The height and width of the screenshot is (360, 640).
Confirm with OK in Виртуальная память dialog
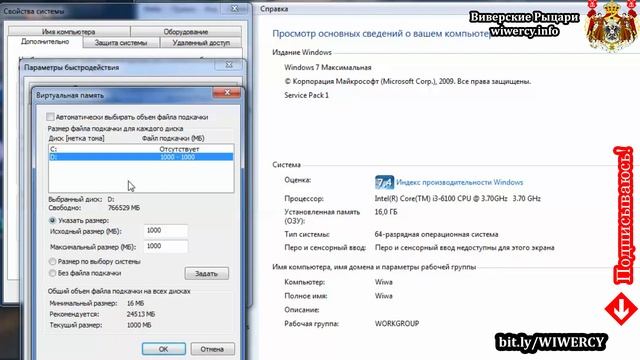[163, 349]
